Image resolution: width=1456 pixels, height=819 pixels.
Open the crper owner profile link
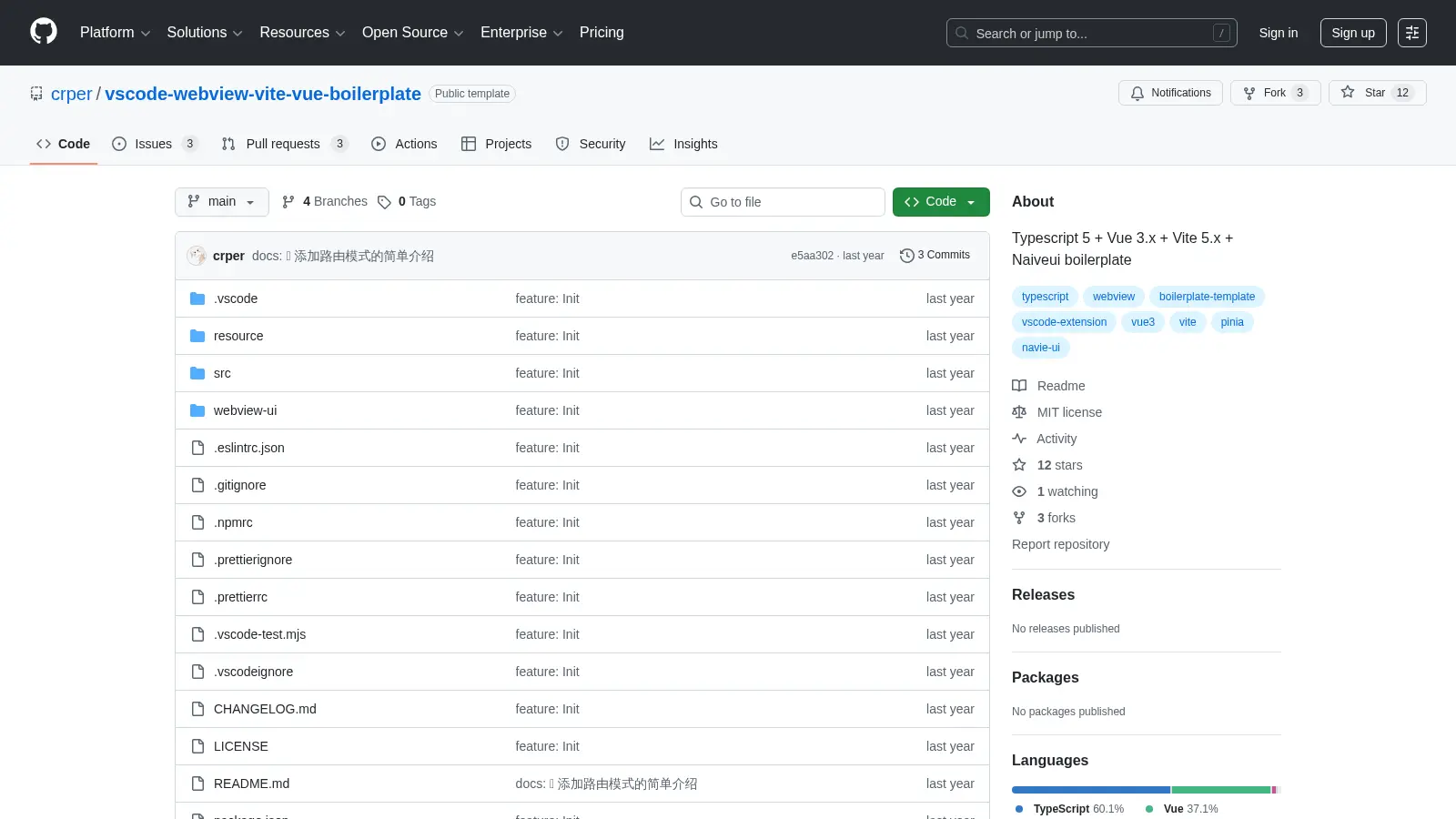71,94
